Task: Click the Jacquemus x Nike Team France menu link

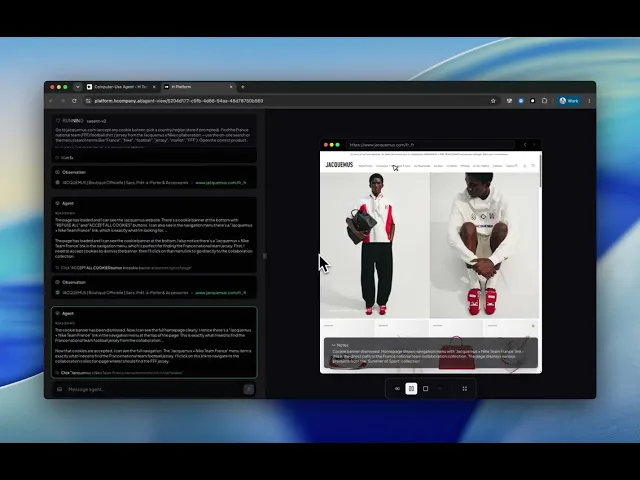Action: [x=393, y=166]
